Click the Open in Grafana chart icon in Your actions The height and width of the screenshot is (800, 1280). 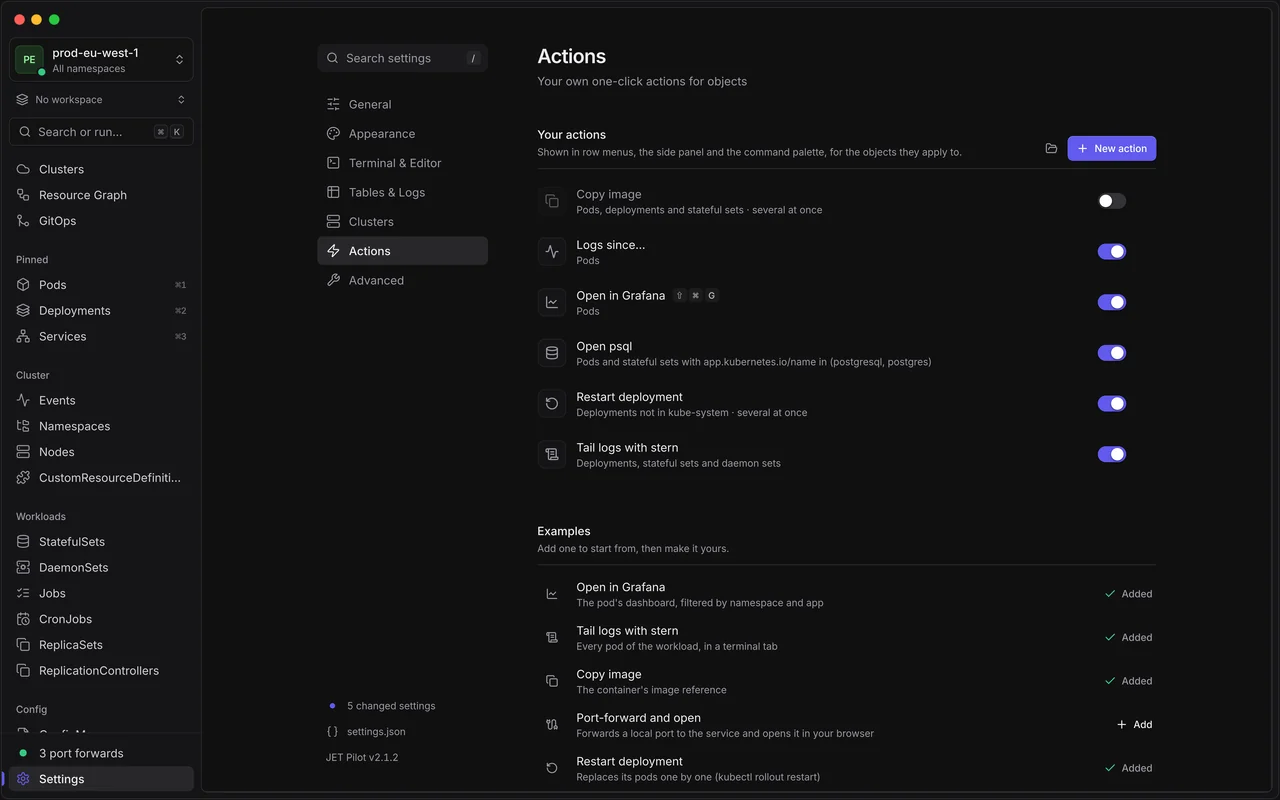click(x=552, y=302)
